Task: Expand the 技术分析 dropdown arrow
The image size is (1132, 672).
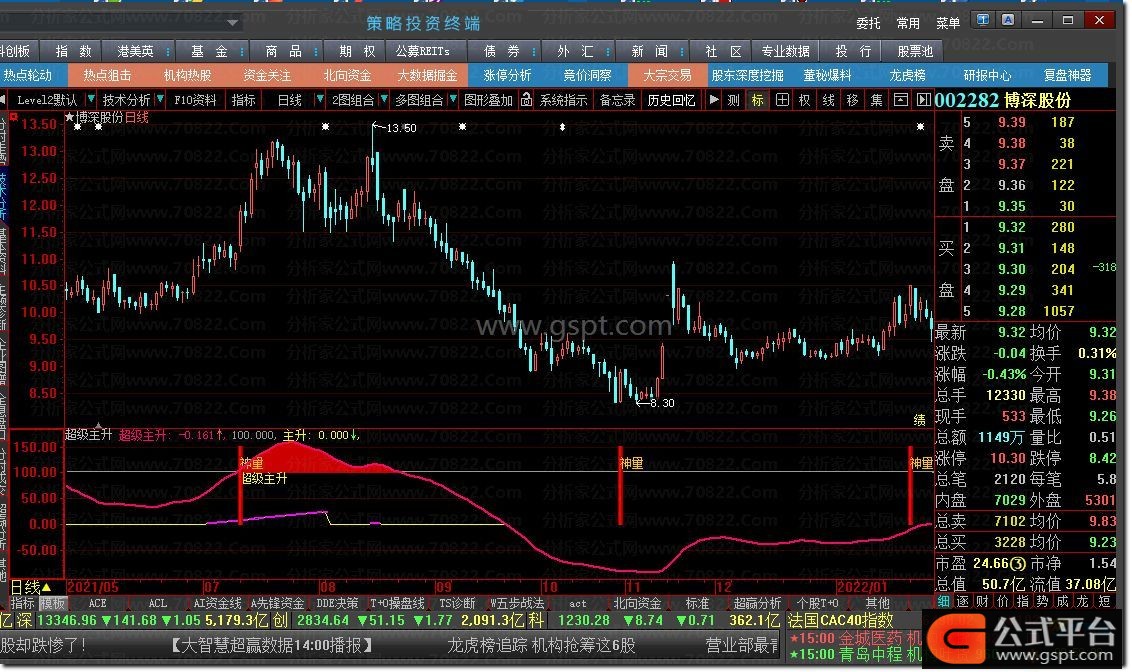Action: (x=160, y=99)
